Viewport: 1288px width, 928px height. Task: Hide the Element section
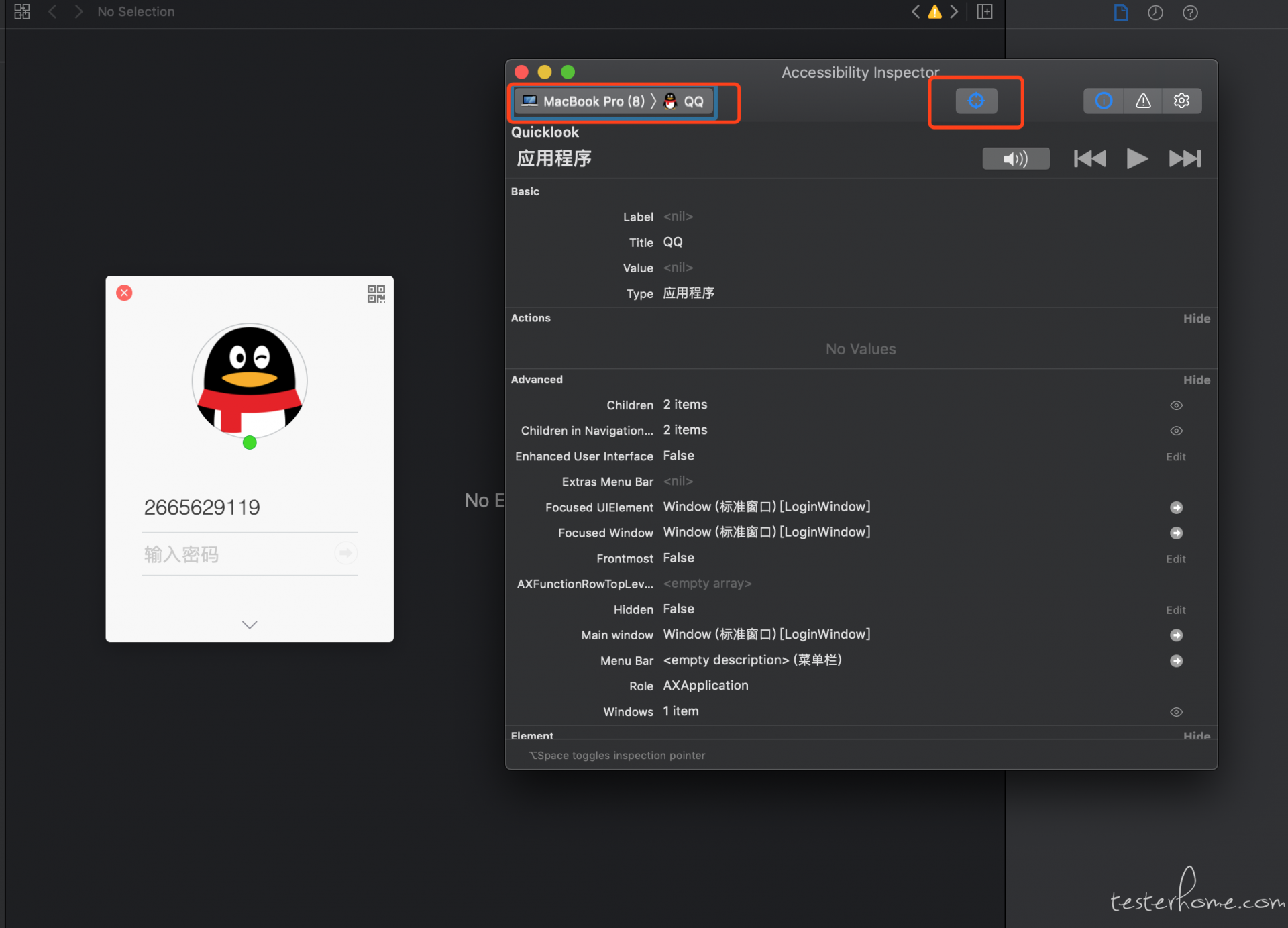1196,735
